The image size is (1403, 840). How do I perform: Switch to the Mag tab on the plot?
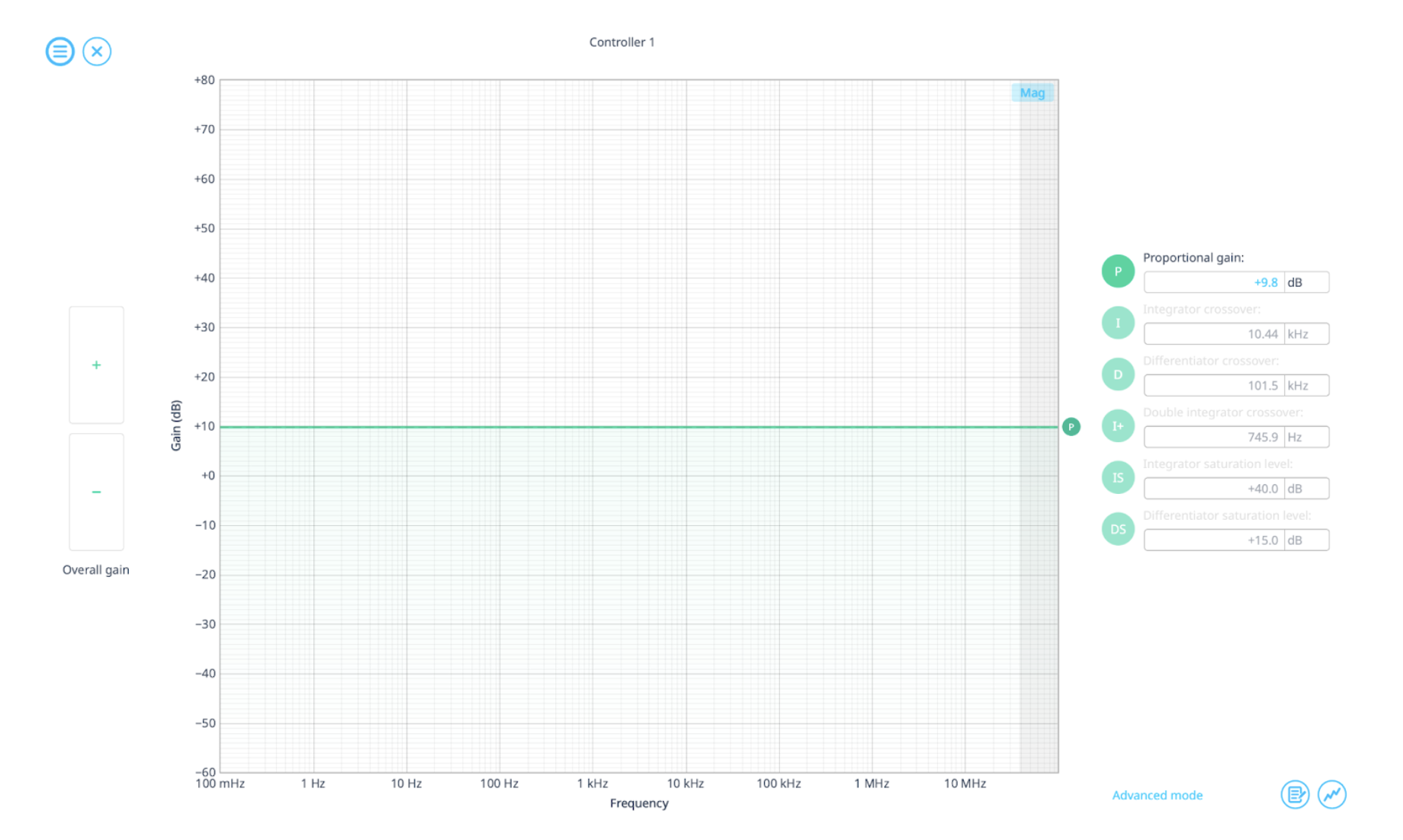pos(1032,92)
